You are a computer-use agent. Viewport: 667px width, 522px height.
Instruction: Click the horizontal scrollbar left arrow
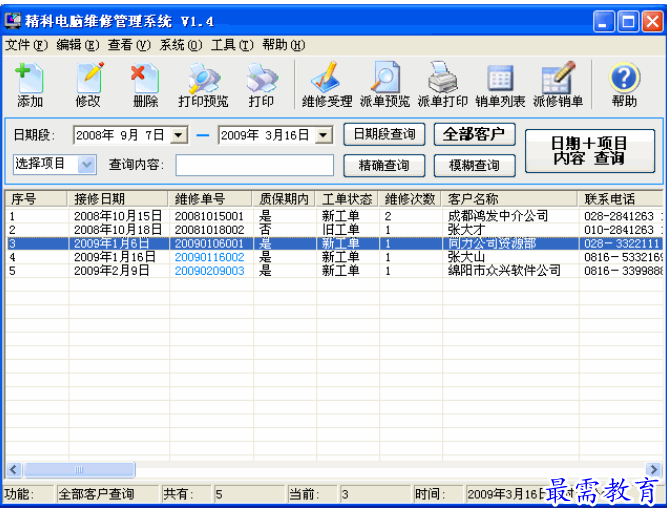(13, 470)
